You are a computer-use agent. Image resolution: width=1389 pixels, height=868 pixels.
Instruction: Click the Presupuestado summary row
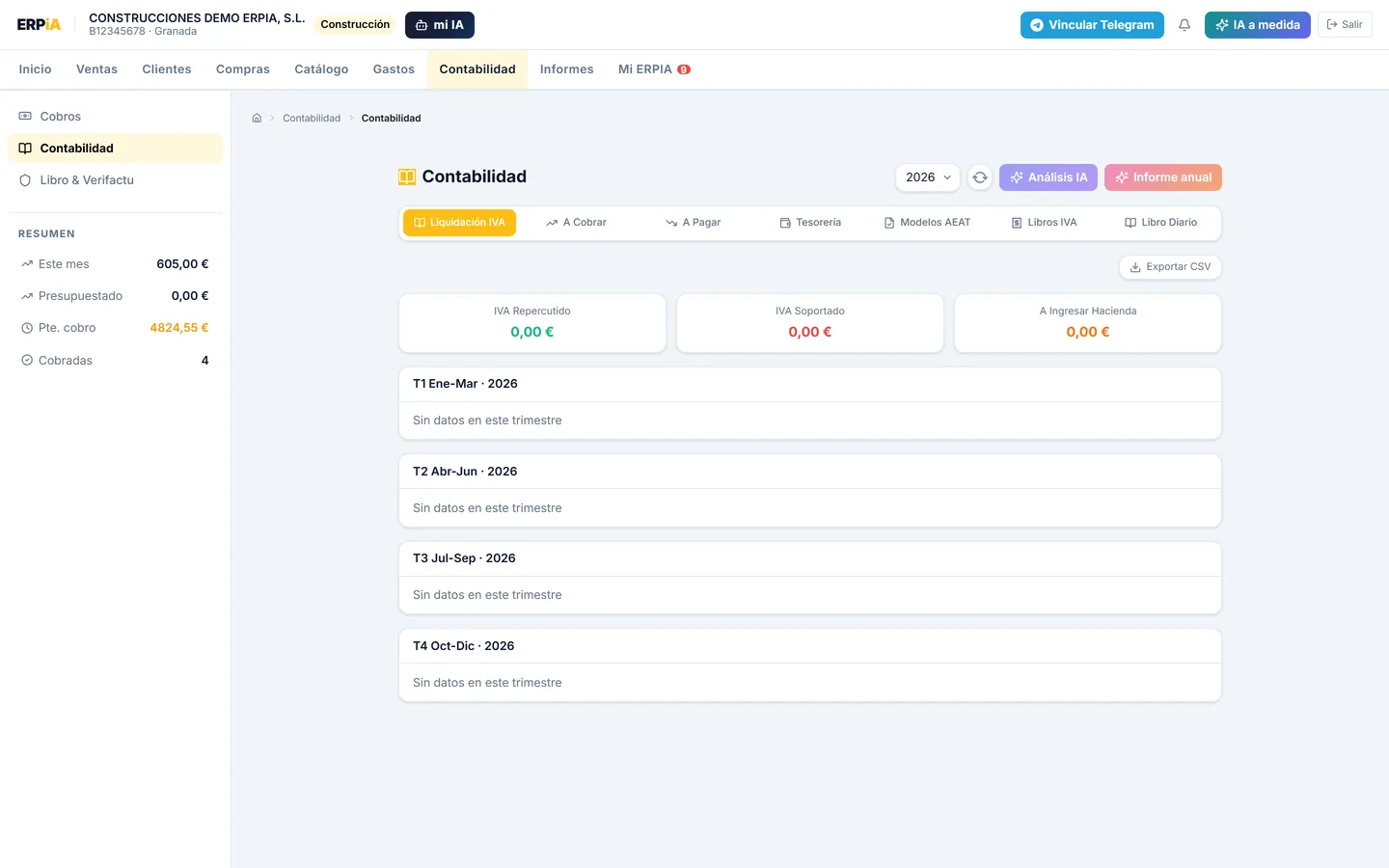point(115,296)
